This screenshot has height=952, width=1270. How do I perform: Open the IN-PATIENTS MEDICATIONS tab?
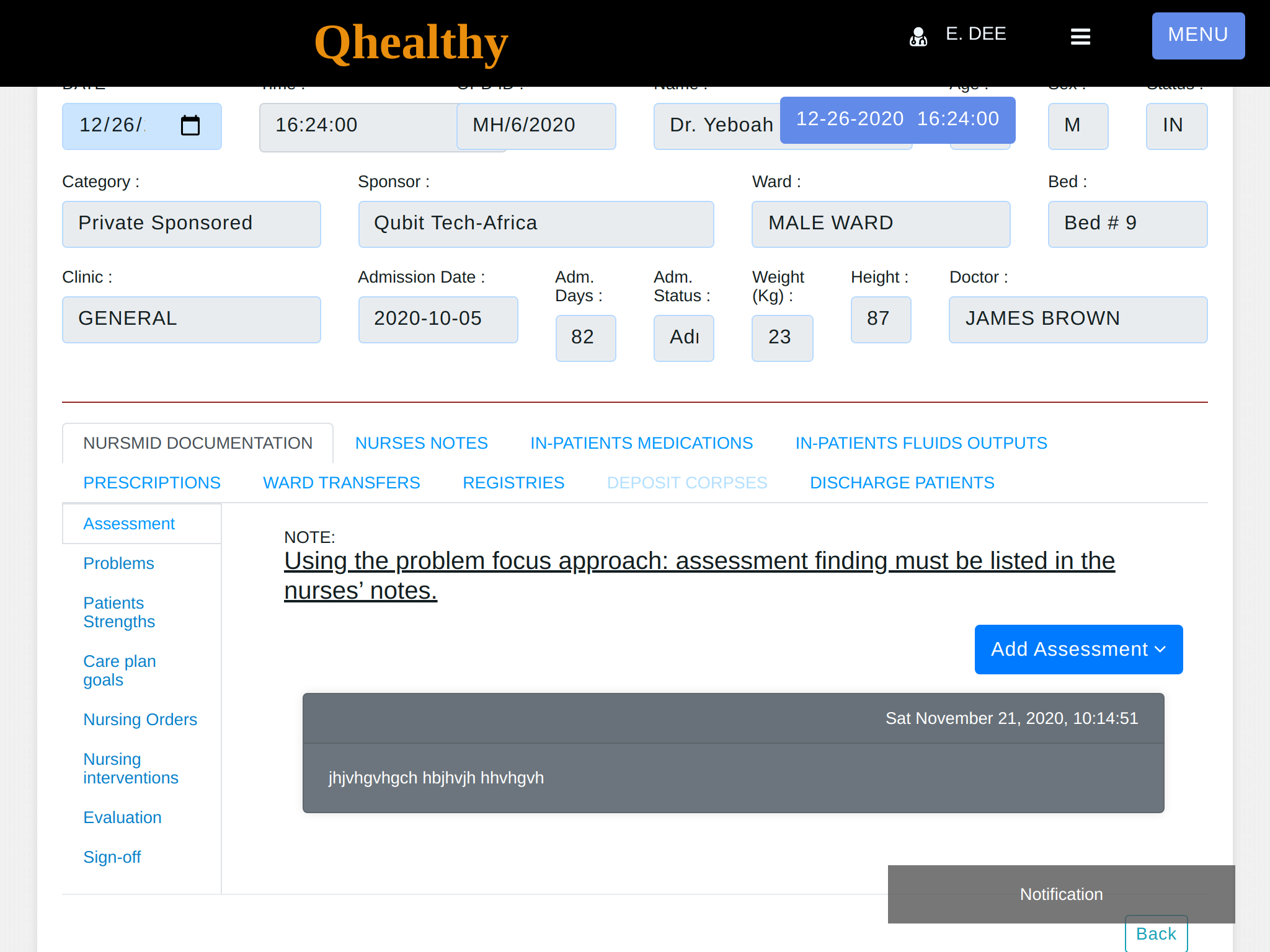click(641, 443)
